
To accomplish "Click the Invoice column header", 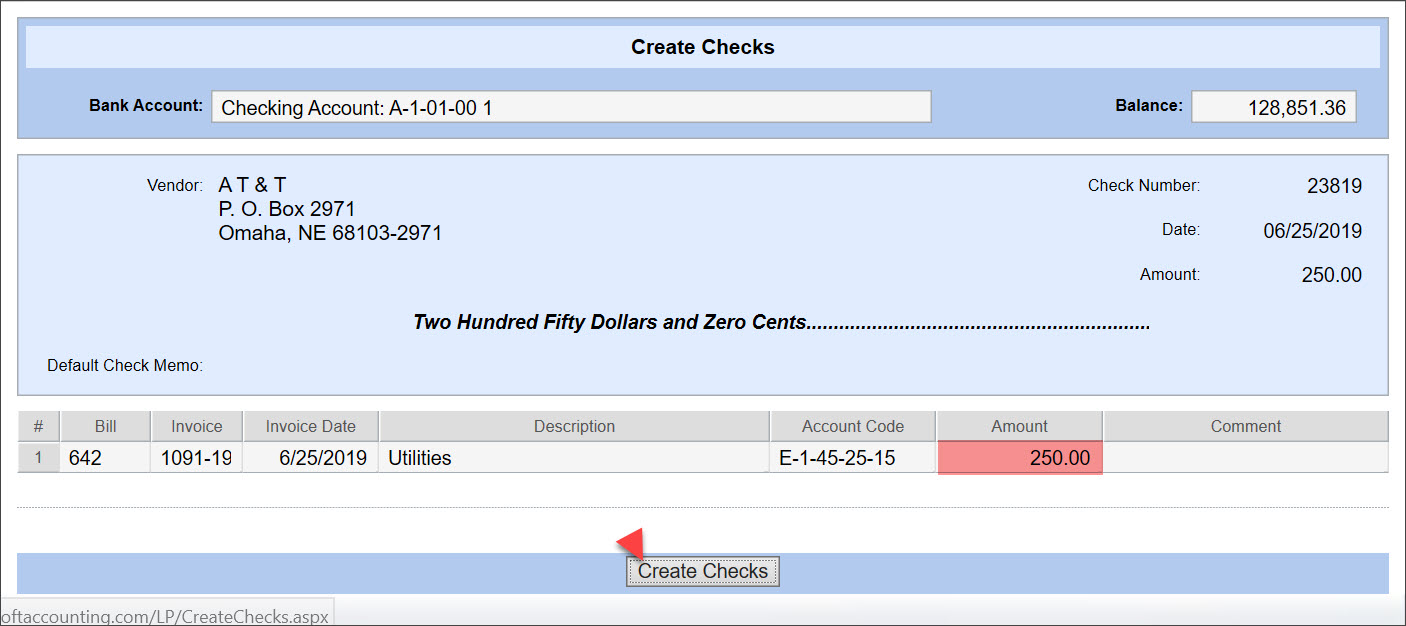I will click(x=196, y=426).
